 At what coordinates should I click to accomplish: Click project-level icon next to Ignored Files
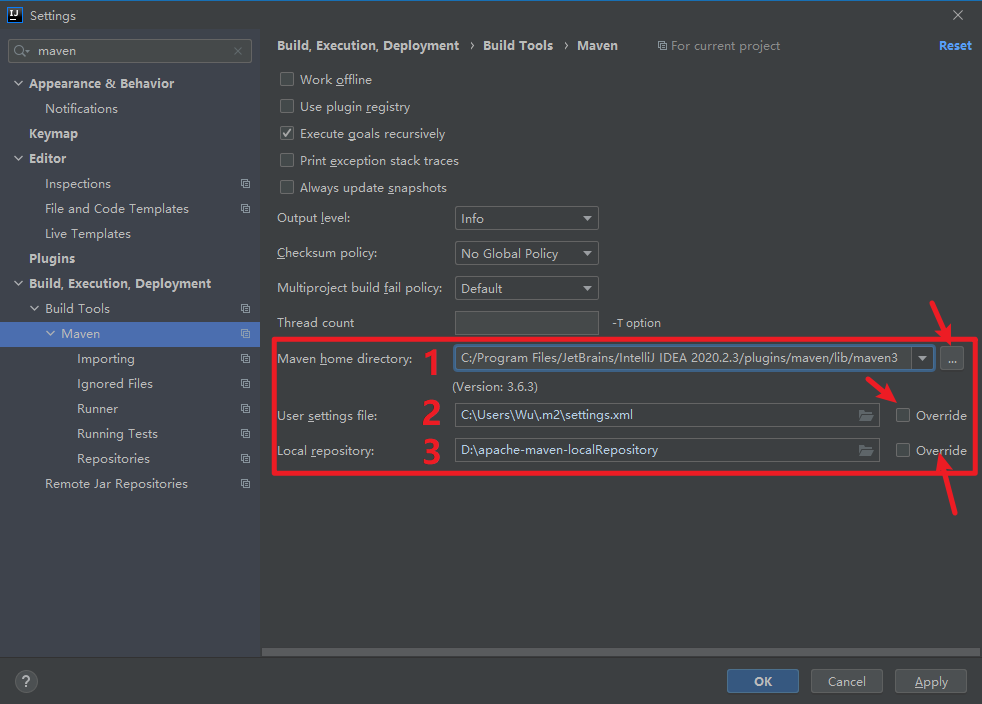246,384
